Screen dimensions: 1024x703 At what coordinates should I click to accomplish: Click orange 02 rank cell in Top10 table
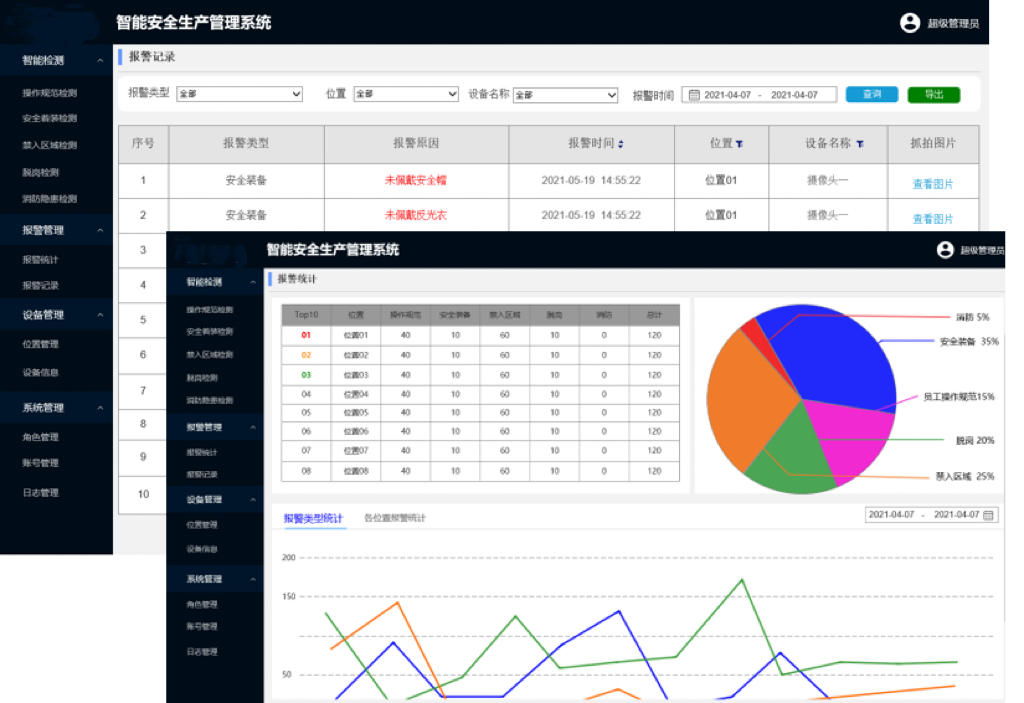pyautogui.click(x=306, y=355)
